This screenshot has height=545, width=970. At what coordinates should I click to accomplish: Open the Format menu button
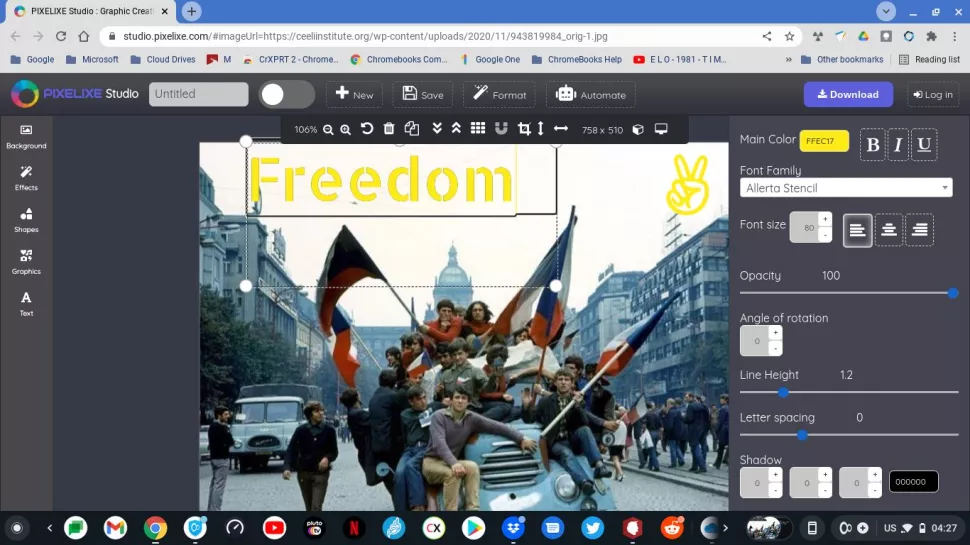pos(499,95)
